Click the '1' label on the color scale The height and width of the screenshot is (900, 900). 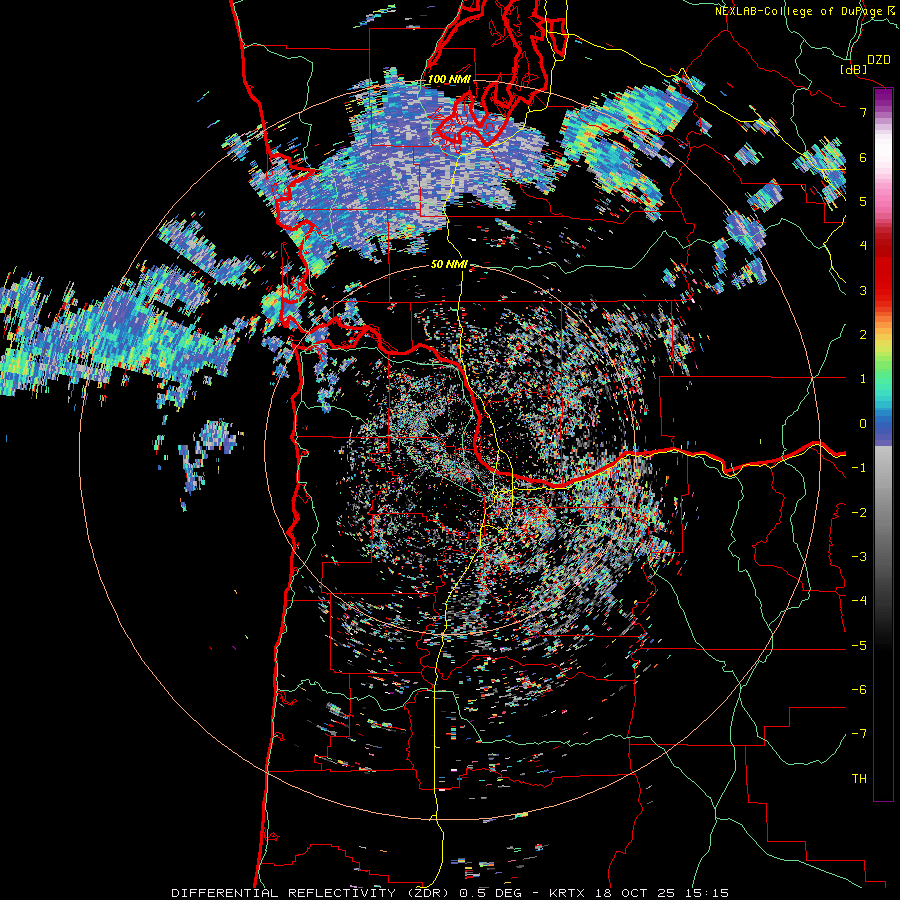point(863,379)
